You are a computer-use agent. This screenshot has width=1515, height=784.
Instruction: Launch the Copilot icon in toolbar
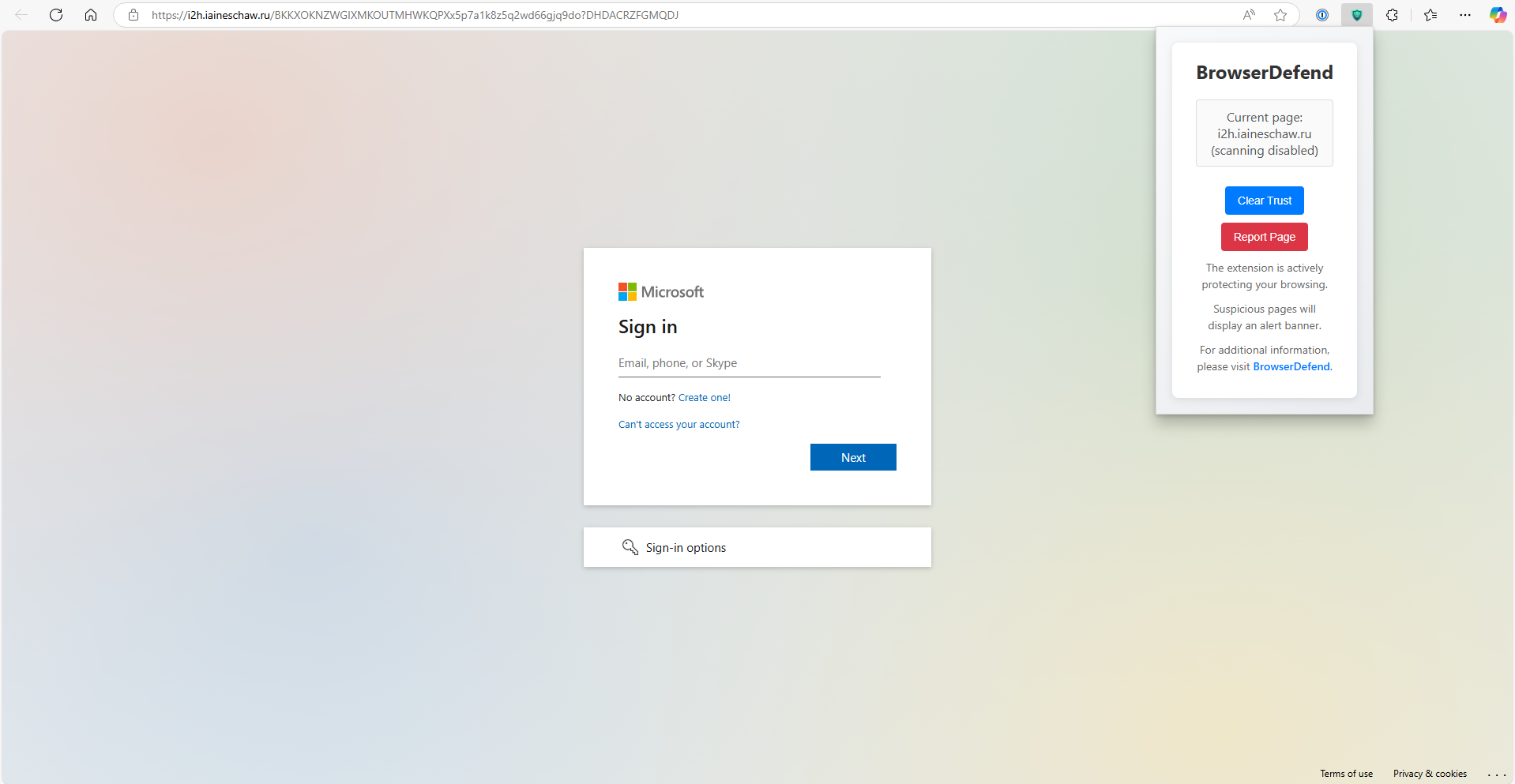[1498, 15]
